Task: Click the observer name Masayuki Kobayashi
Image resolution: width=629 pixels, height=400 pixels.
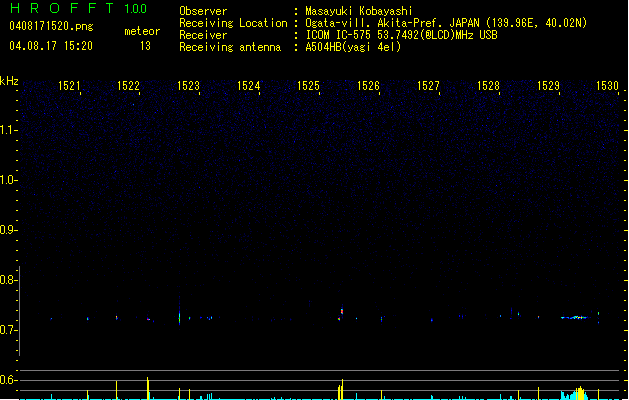Action: coord(359,11)
